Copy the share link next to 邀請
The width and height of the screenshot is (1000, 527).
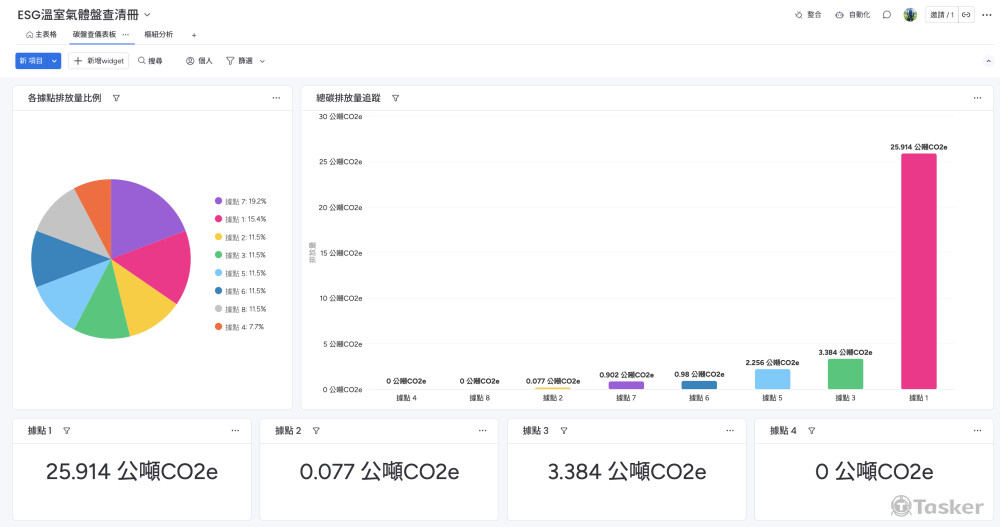(x=967, y=15)
